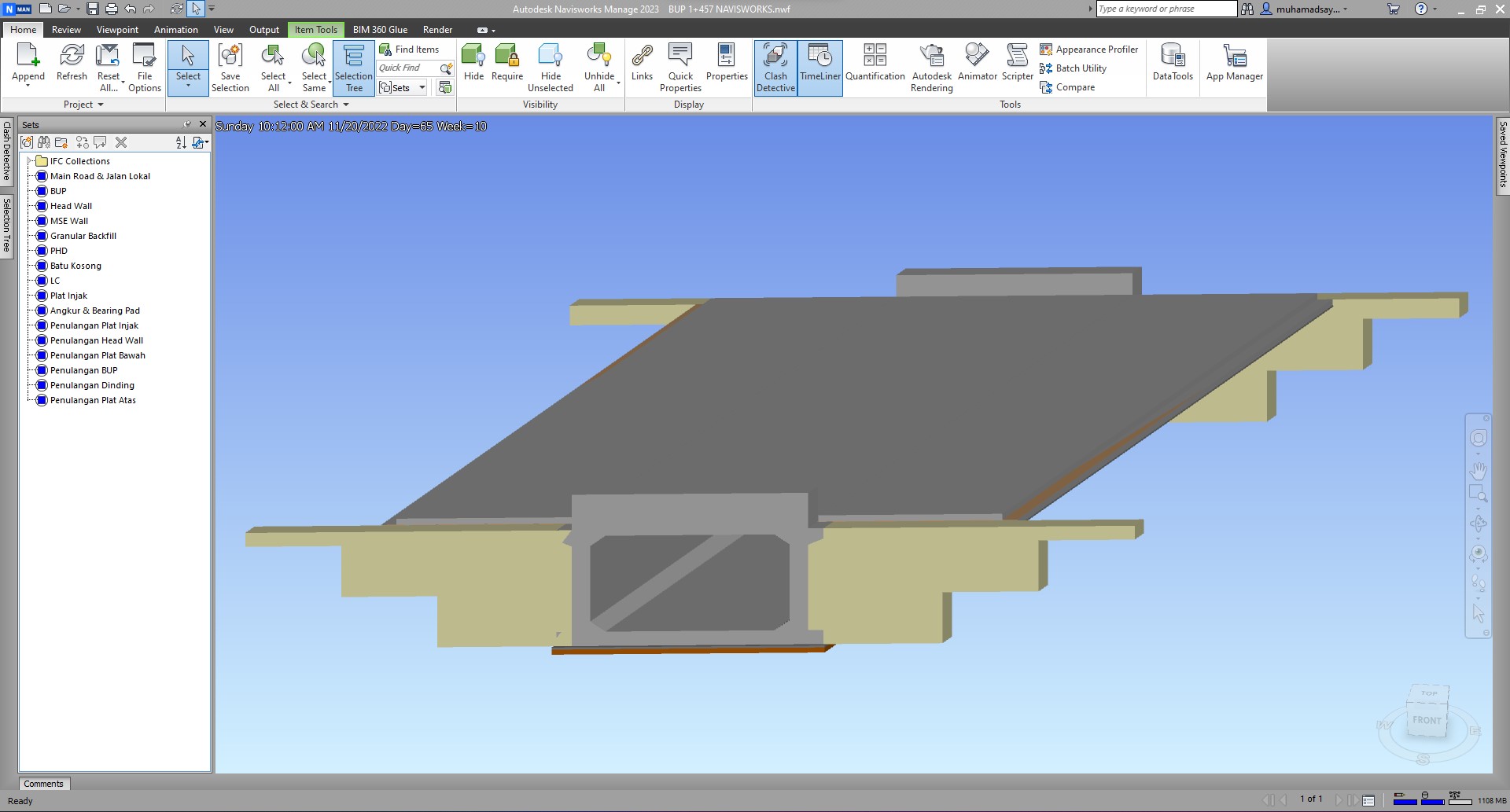Toggle the TimeLiner window

[x=820, y=68]
